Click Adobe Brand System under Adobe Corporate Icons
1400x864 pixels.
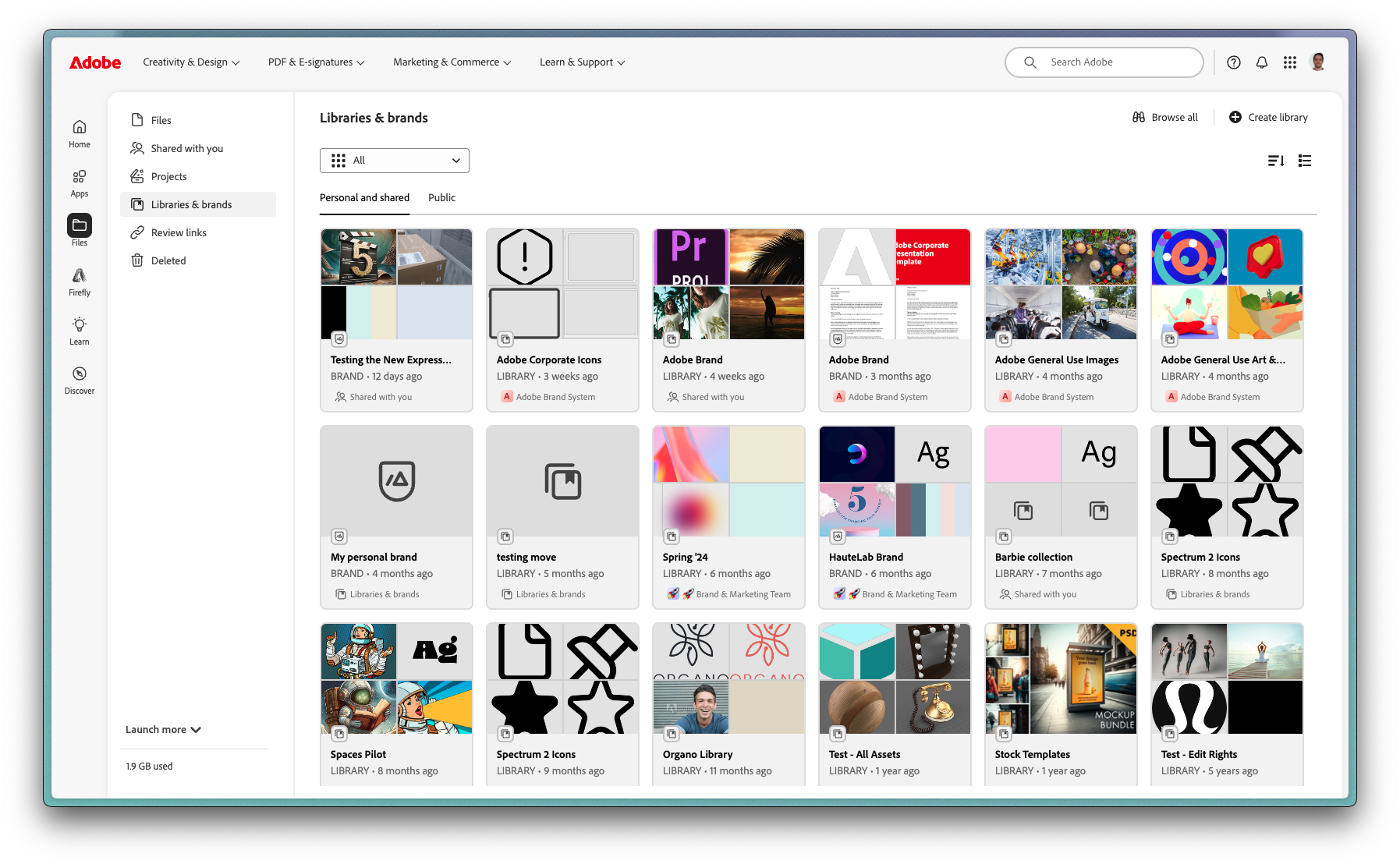click(555, 397)
